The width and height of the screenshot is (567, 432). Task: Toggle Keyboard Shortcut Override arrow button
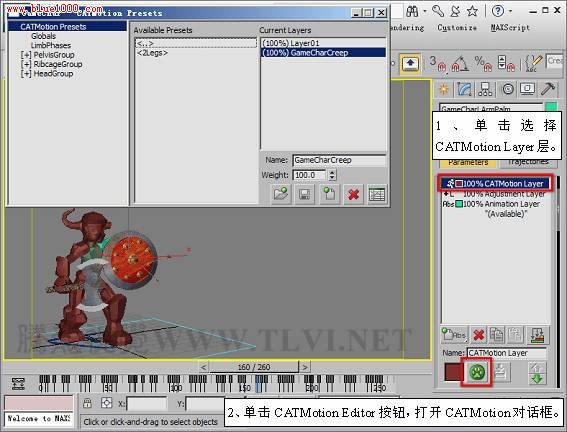pyautogui.click(x=410, y=64)
